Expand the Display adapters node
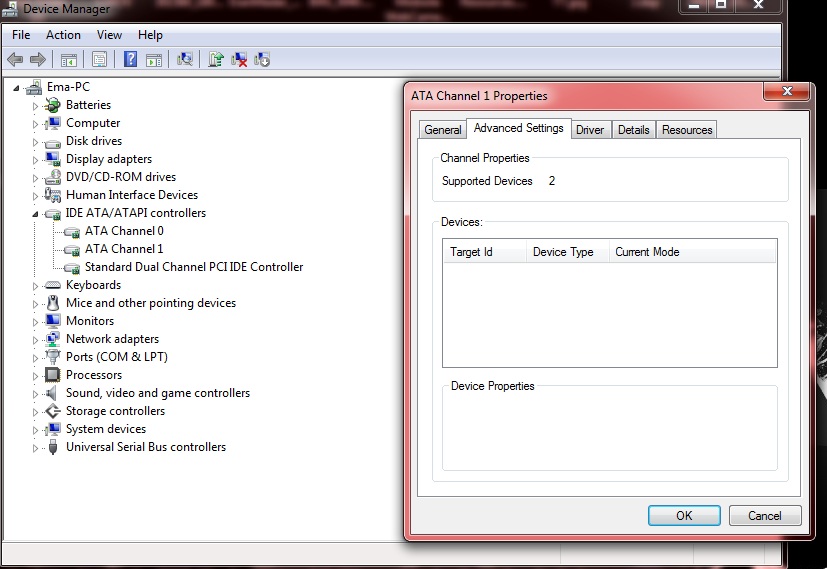This screenshot has height=569, width=827. 36,160
